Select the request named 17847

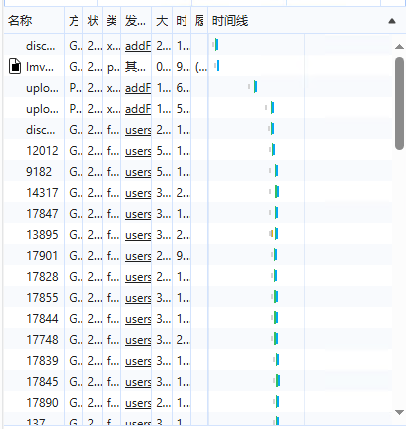click(42, 214)
